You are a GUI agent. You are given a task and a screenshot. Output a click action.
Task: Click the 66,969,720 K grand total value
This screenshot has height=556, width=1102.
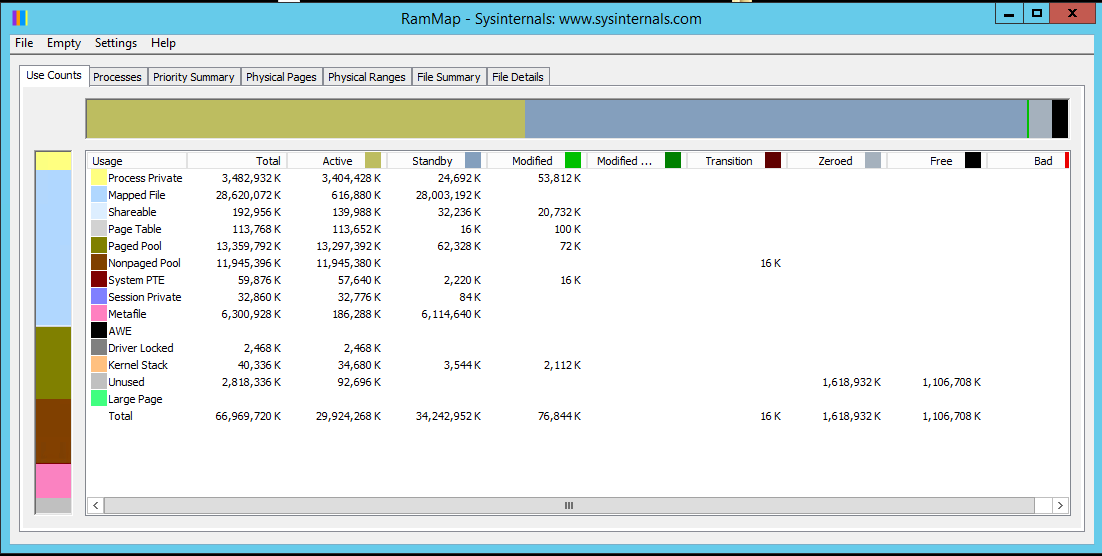[x=248, y=416]
